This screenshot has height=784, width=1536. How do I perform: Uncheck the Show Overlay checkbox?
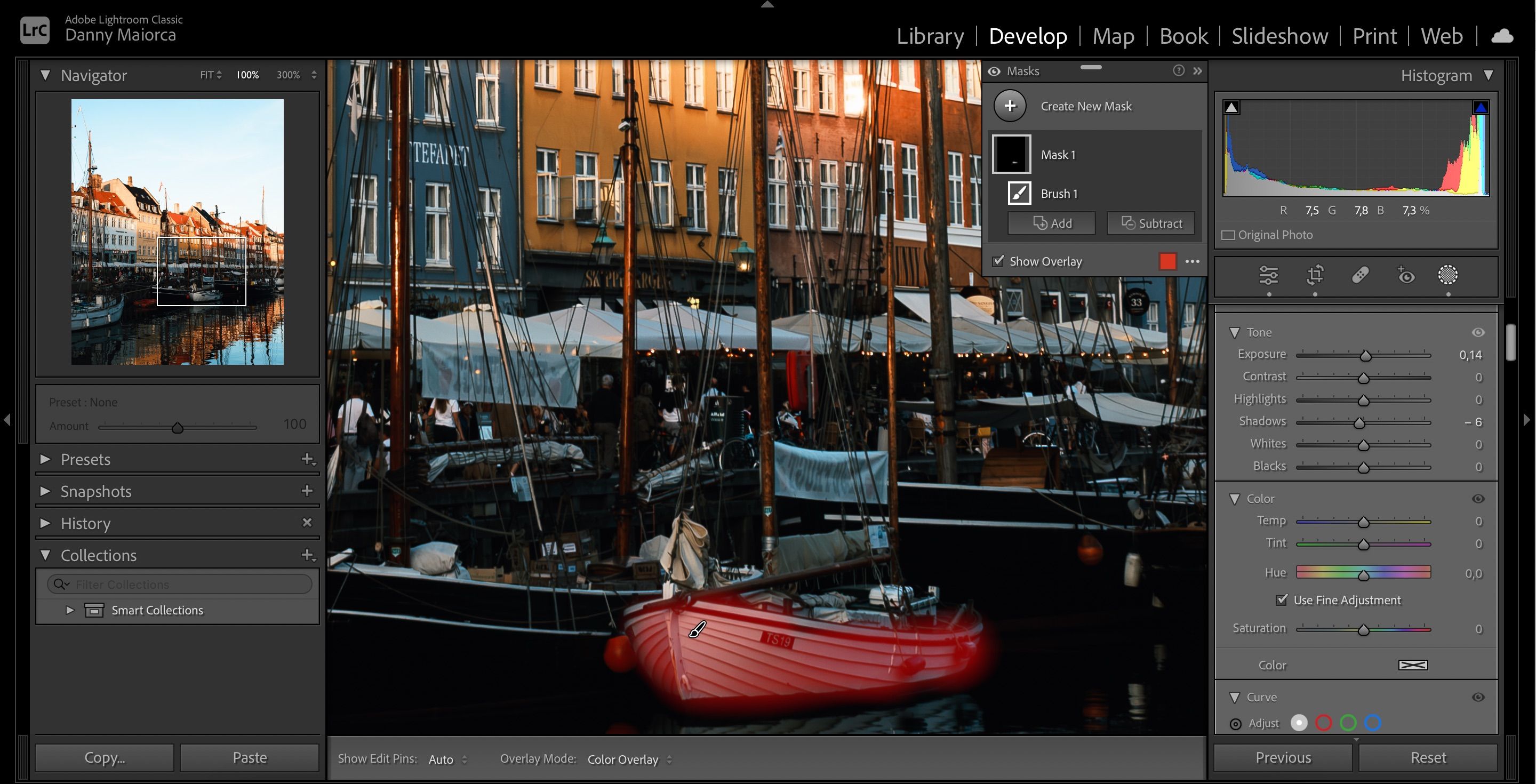tap(997, 261)
